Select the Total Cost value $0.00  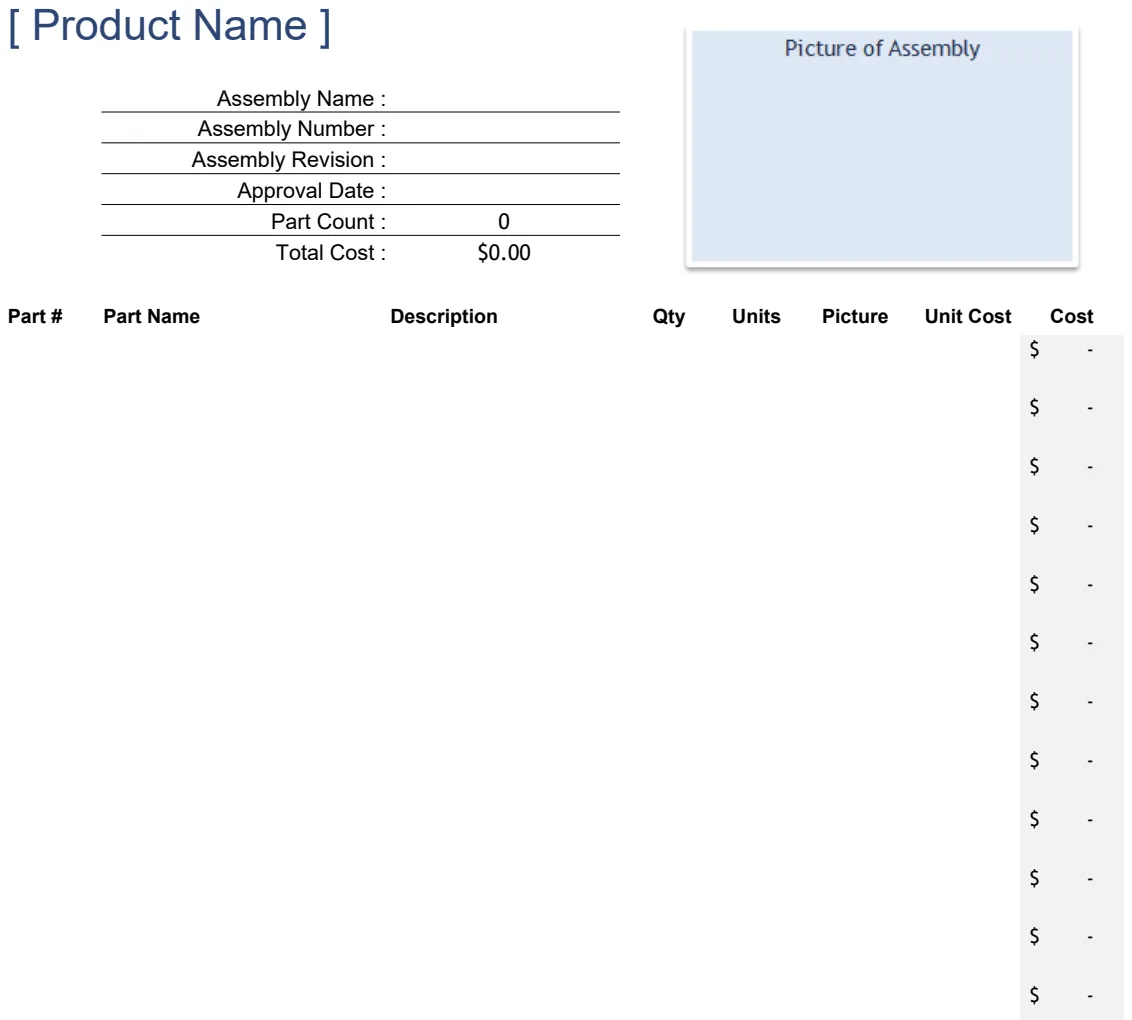504,253
